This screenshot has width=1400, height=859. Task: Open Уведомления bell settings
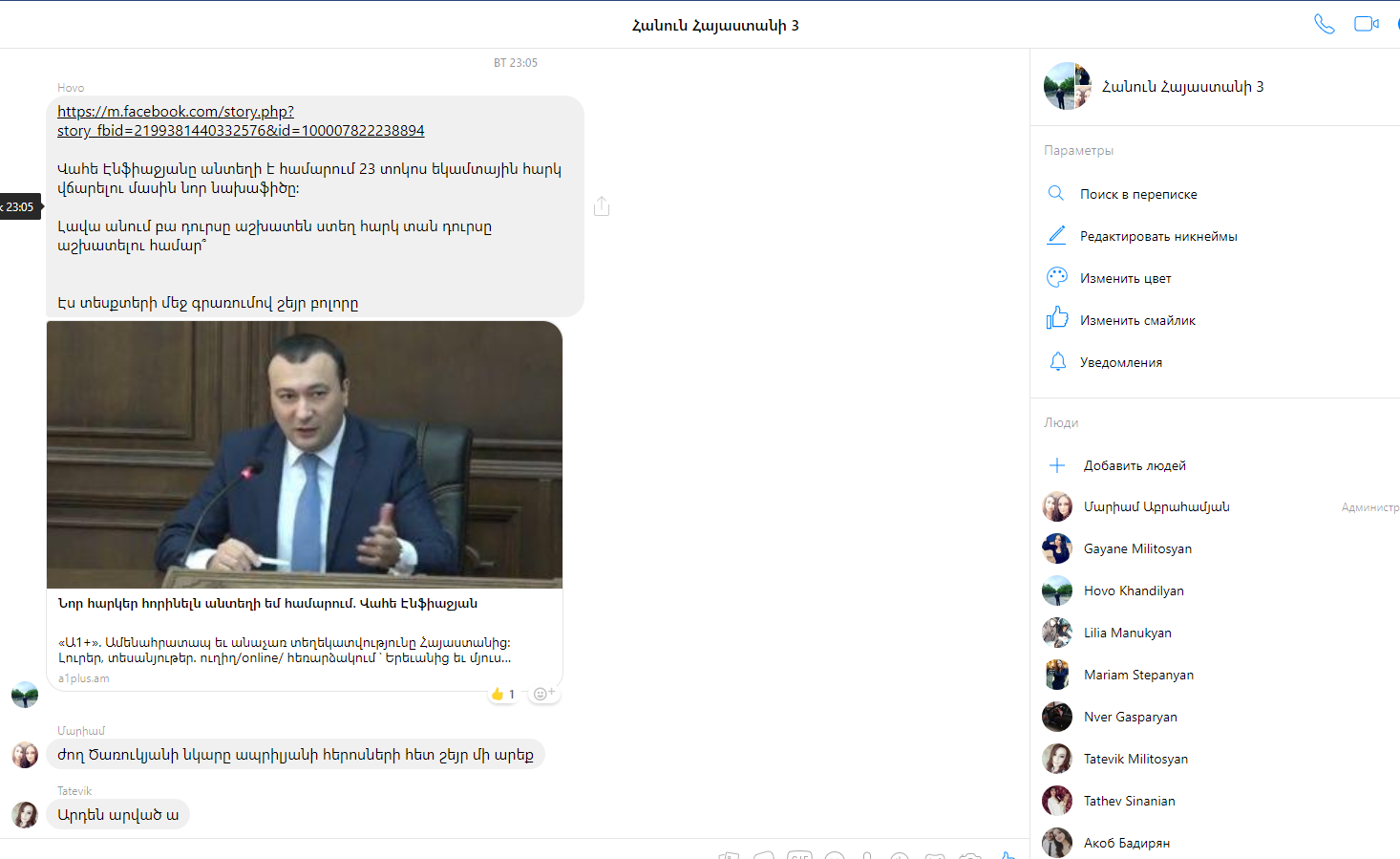click(x=1120, y=362)
